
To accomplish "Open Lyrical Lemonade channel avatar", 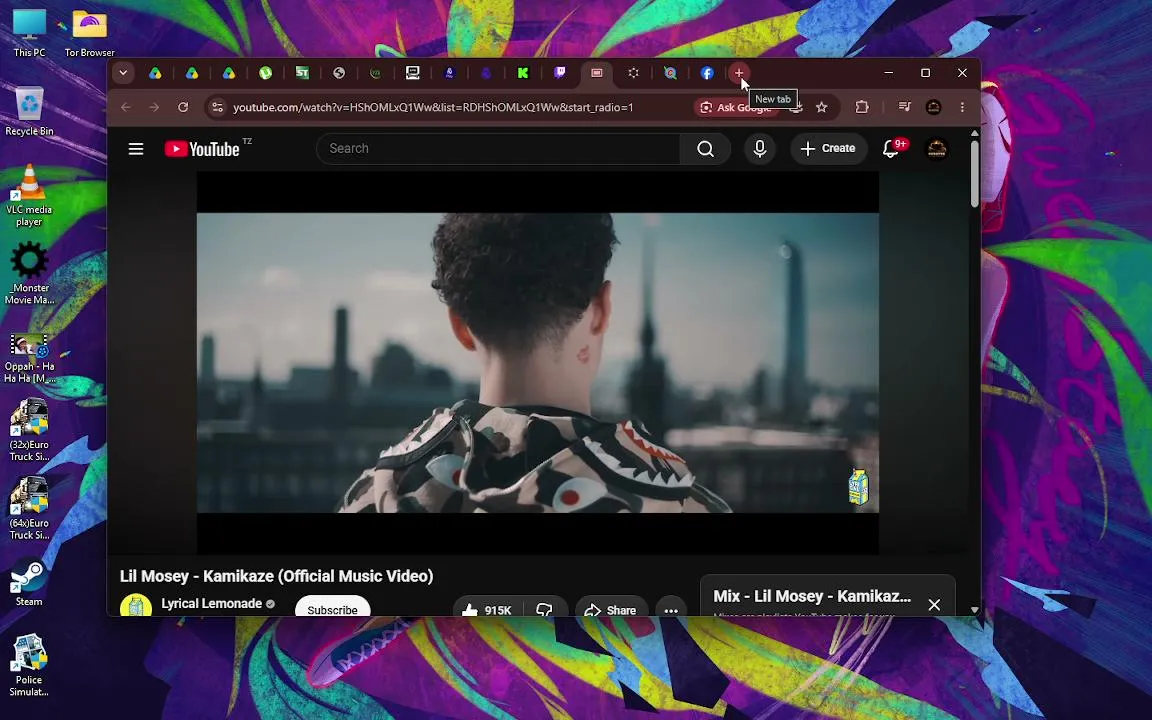I will (x=136, y=606).
